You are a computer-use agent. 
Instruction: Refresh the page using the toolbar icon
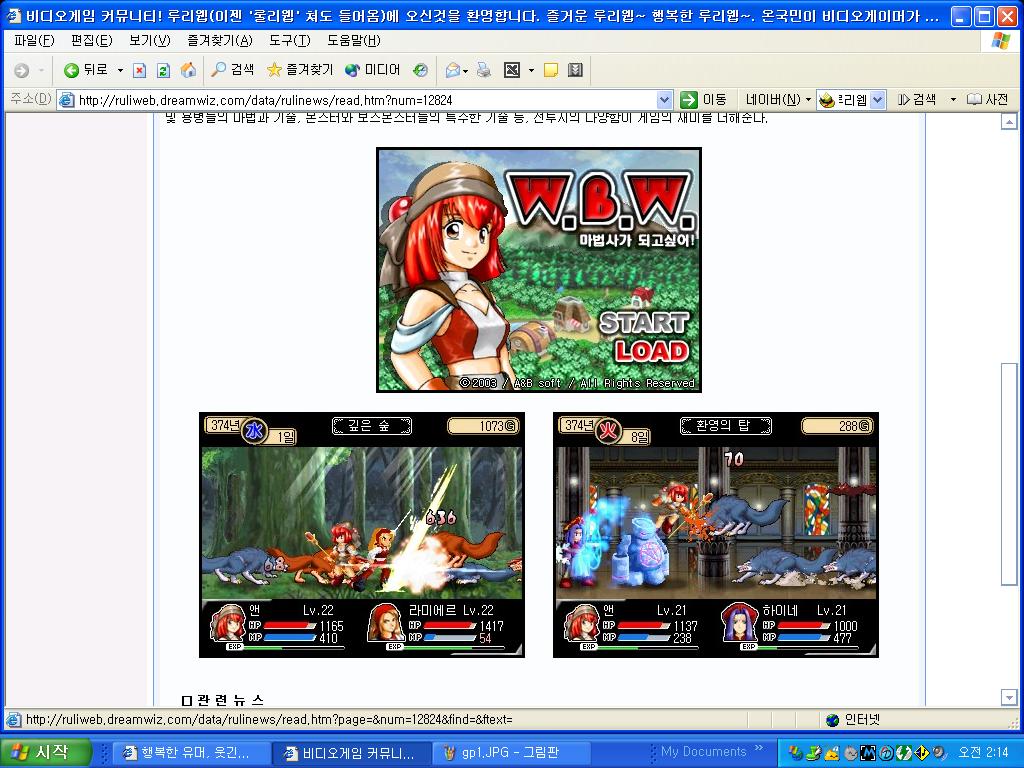(x=162, y=71)
